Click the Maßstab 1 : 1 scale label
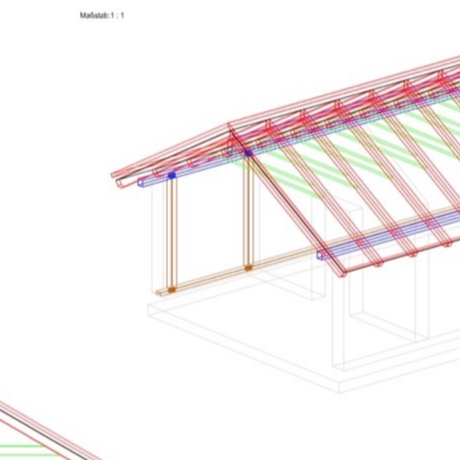Viewport: 460px width, 460px height. 102,15
